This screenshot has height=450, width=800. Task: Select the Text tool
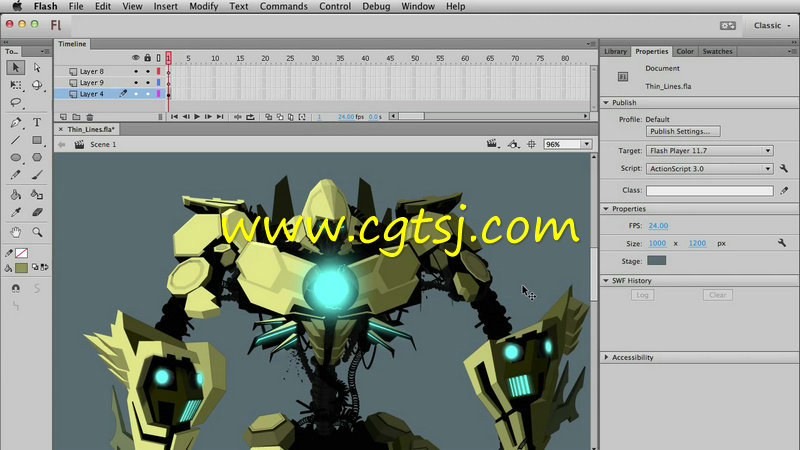coord(37,122)
